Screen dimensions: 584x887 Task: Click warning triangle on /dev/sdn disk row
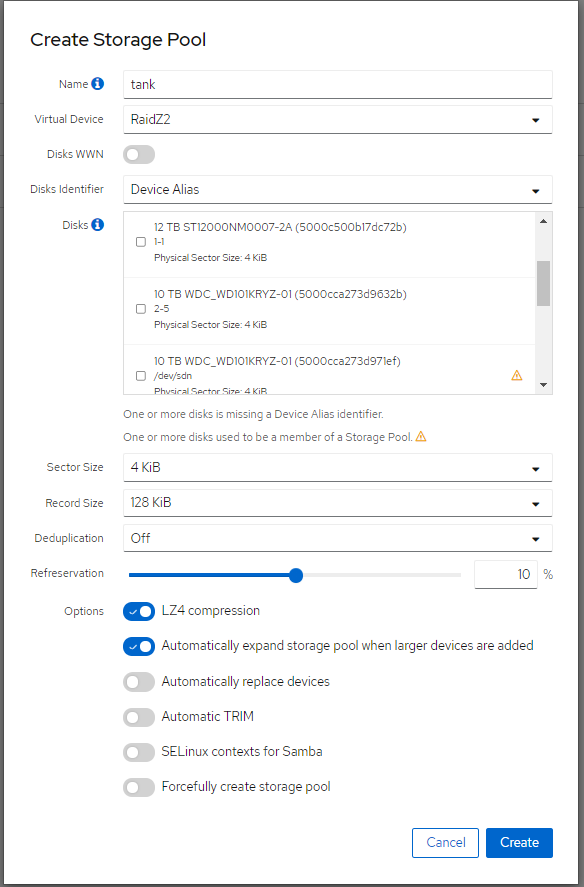click(517, 375)
